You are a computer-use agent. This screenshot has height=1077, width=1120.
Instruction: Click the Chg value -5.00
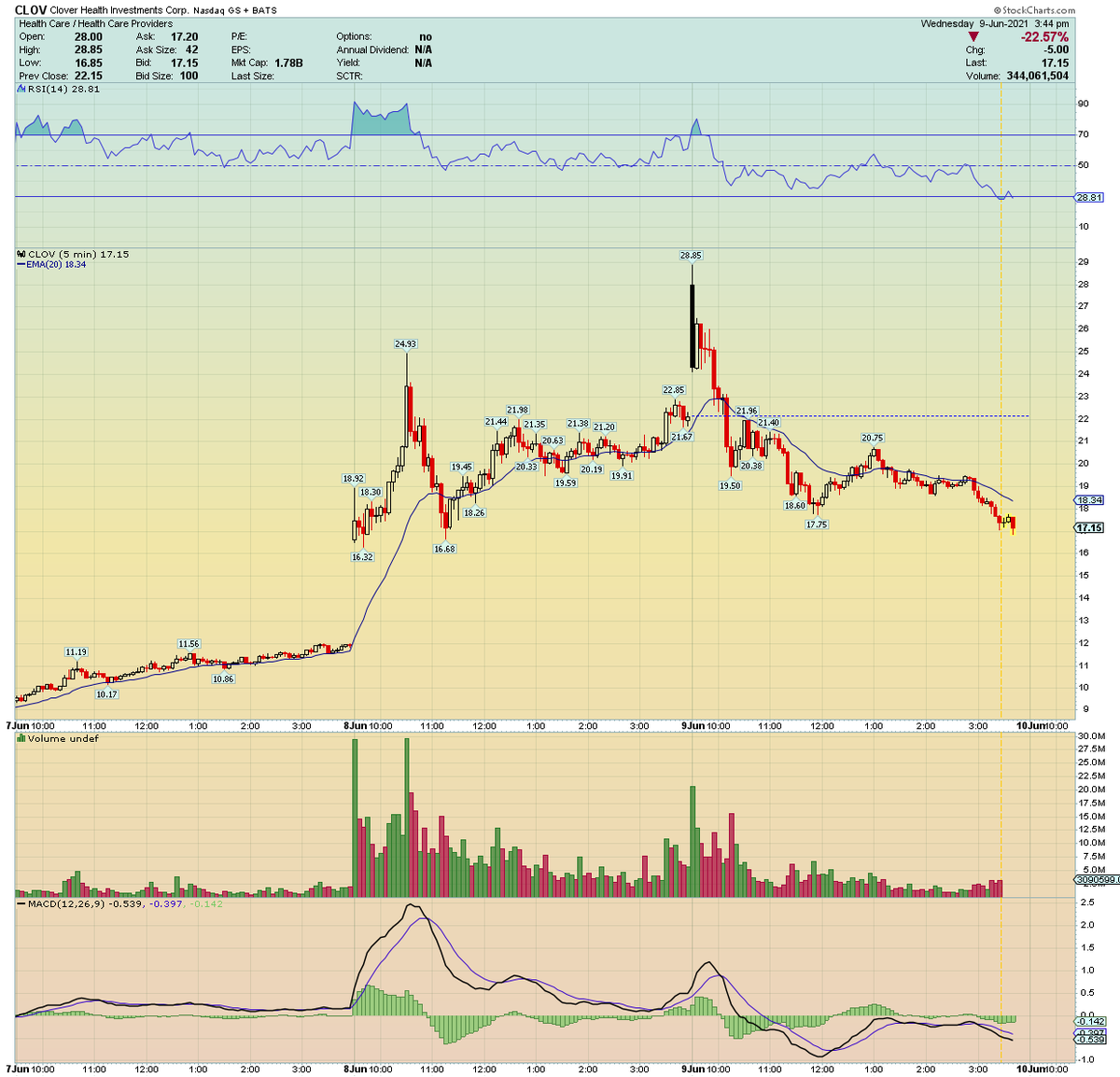[1057, 49]
